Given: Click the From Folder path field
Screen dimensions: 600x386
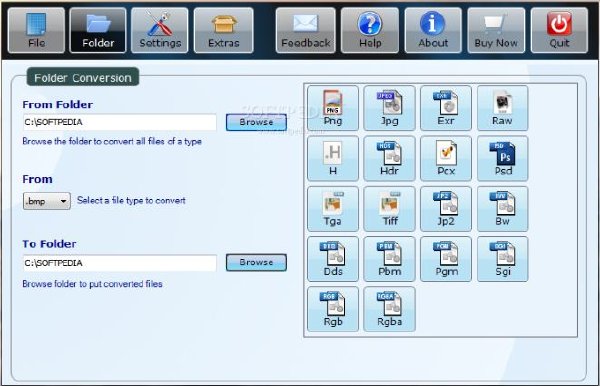Looking at the screenshot, I should [x=120, y=122].
